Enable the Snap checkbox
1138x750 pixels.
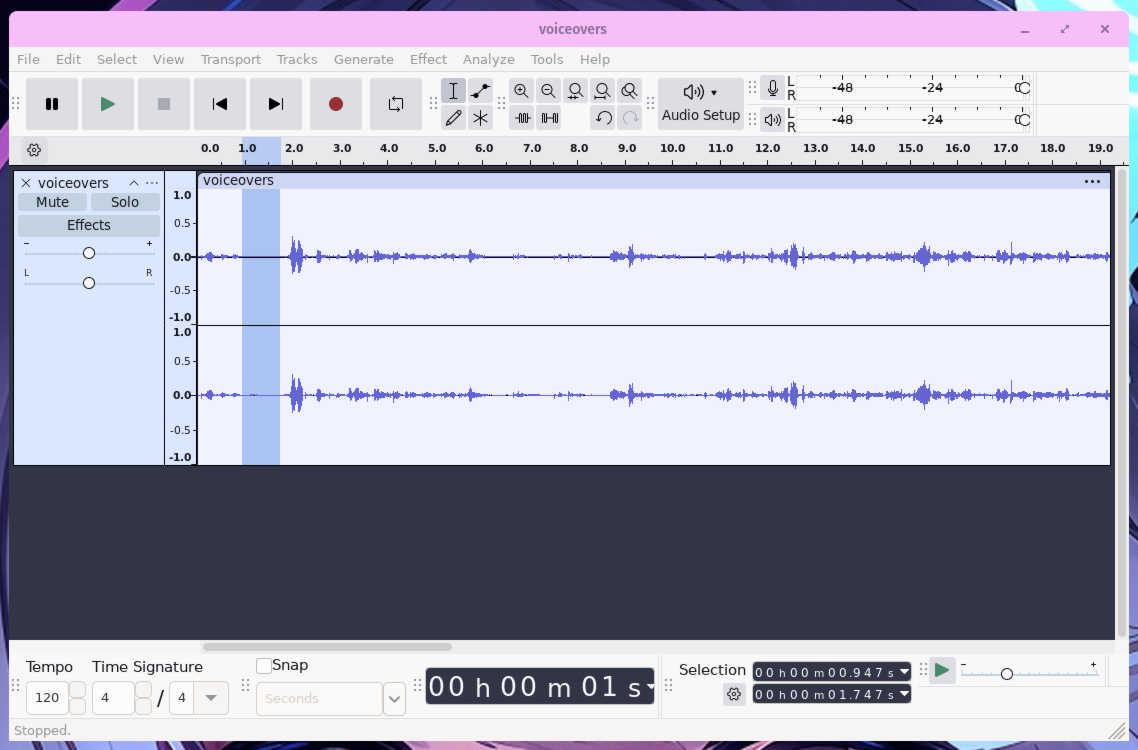[263, 665]
